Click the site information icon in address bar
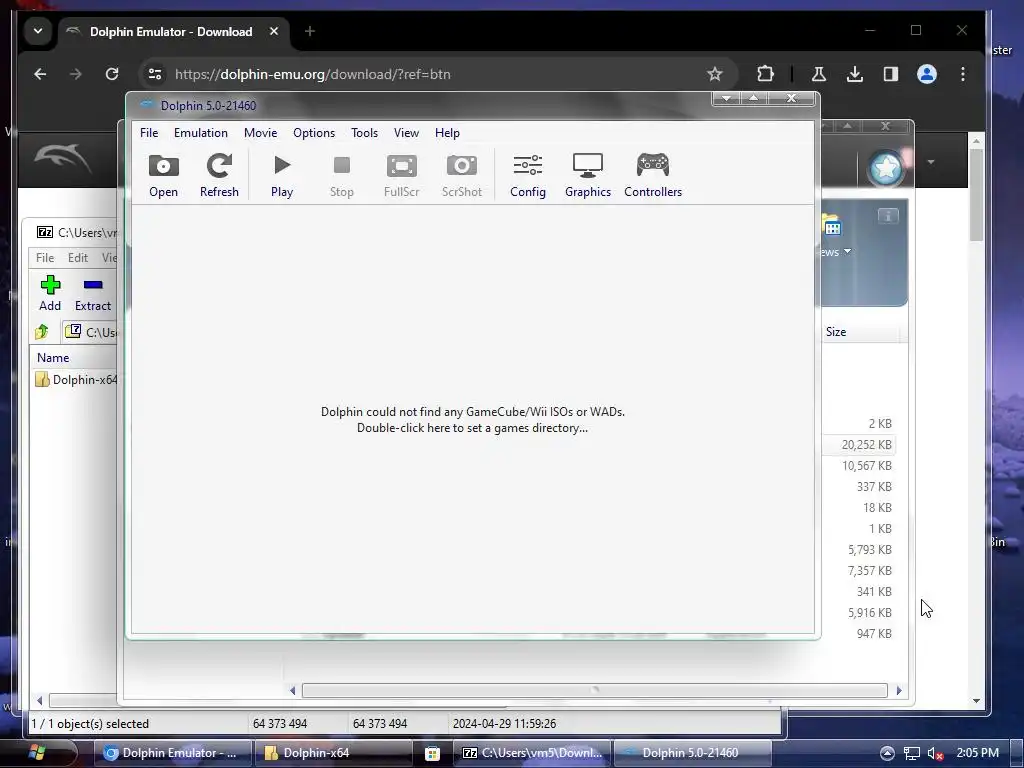This screenshot has height=768, width=1024. (155, 74)
